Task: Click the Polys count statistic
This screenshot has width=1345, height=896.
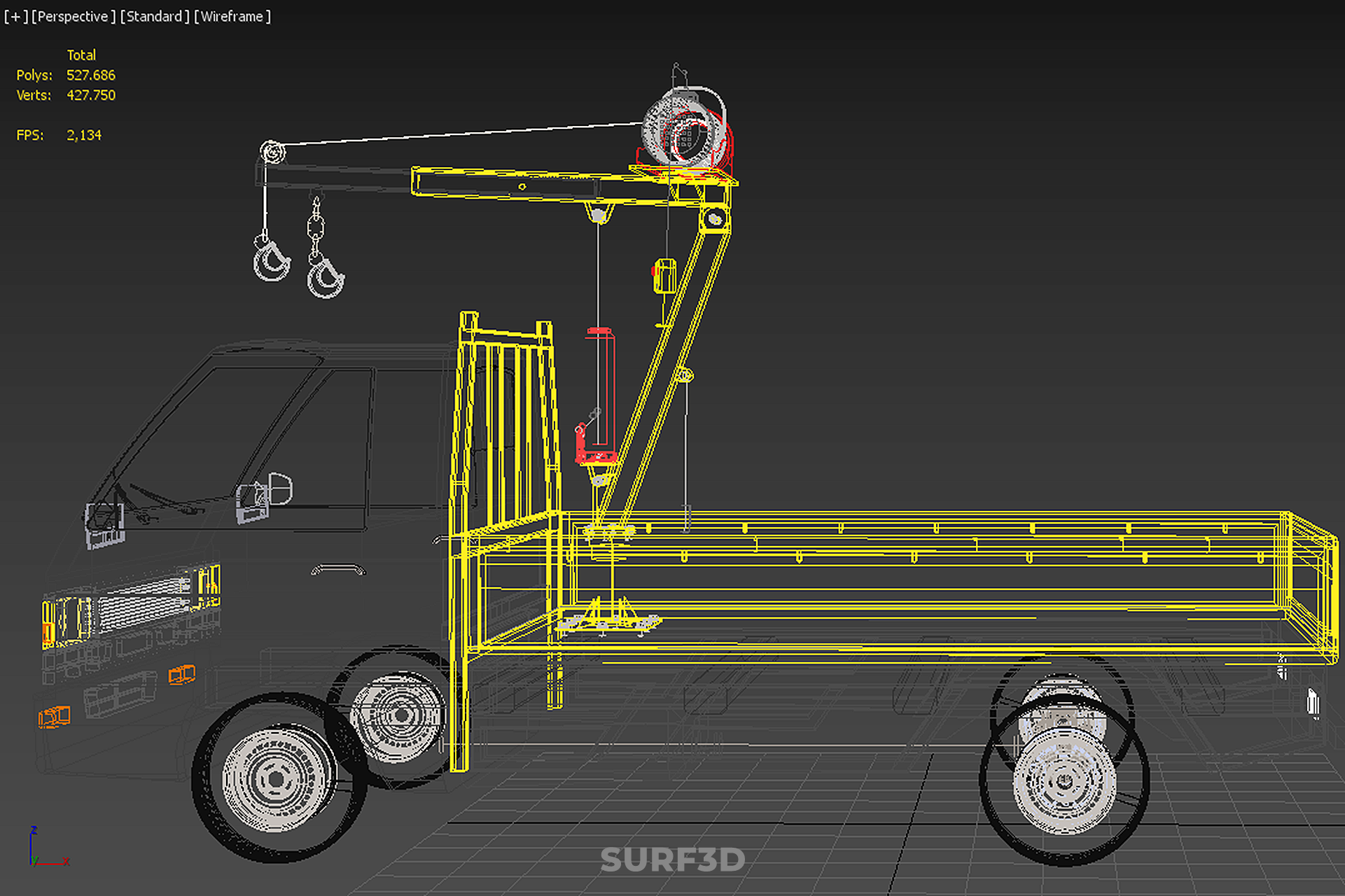Action: (x=90, y=75)
